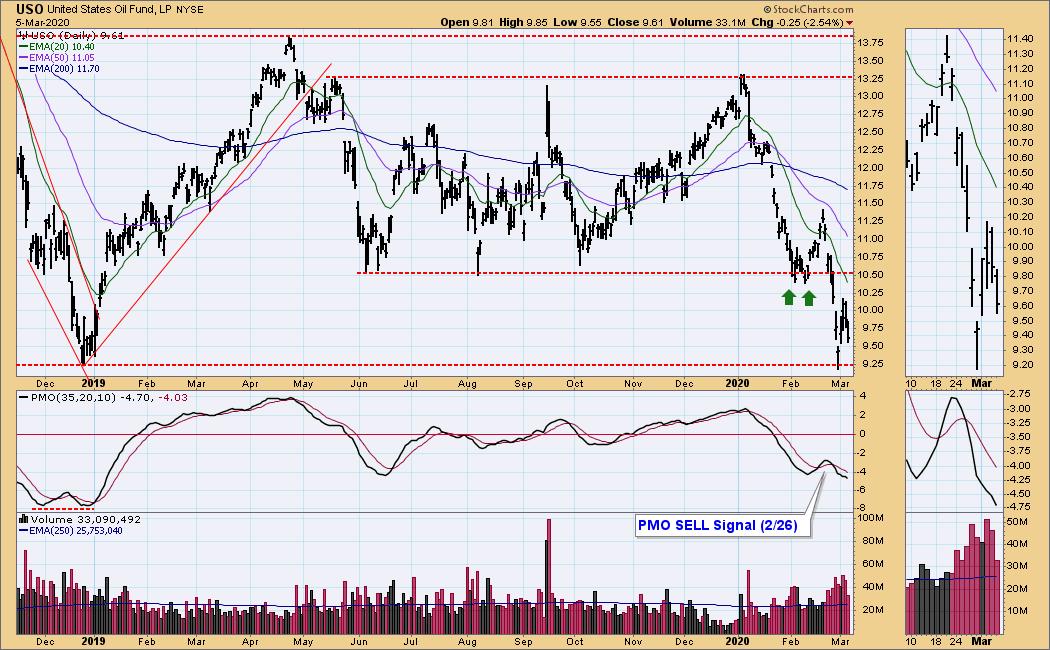Viewport: 1050px width, 650px height.
Task: Click the PMO(35,20,10) -4.70 indicator label
Action: point(92,398)
